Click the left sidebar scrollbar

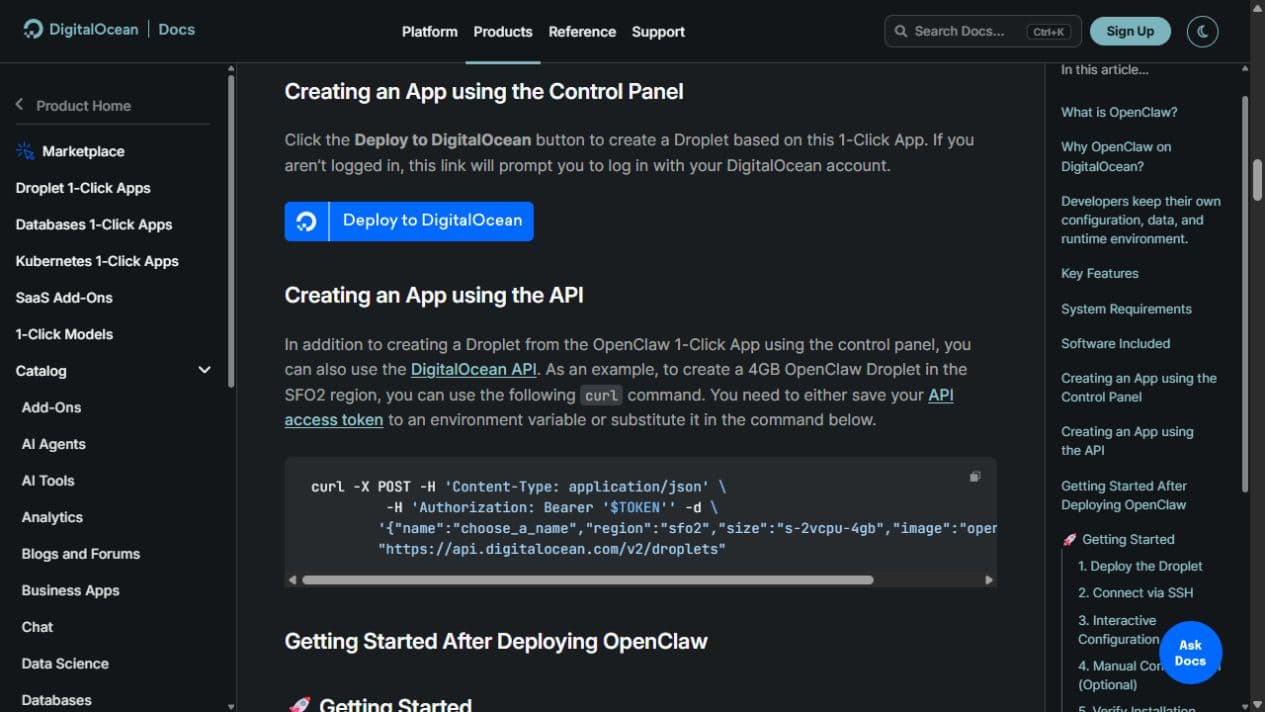[x=231, y=230]
